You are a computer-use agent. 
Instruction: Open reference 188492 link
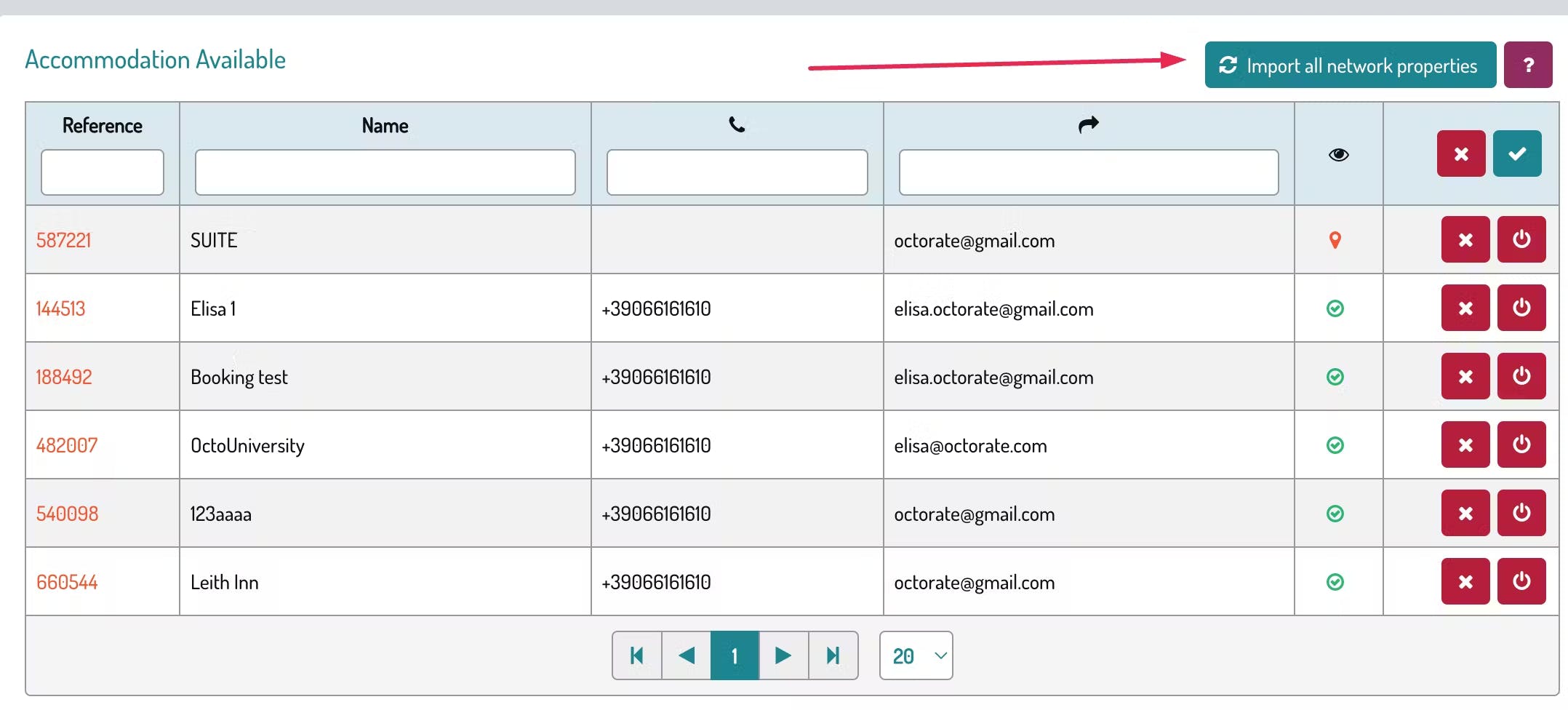point(64,377)
